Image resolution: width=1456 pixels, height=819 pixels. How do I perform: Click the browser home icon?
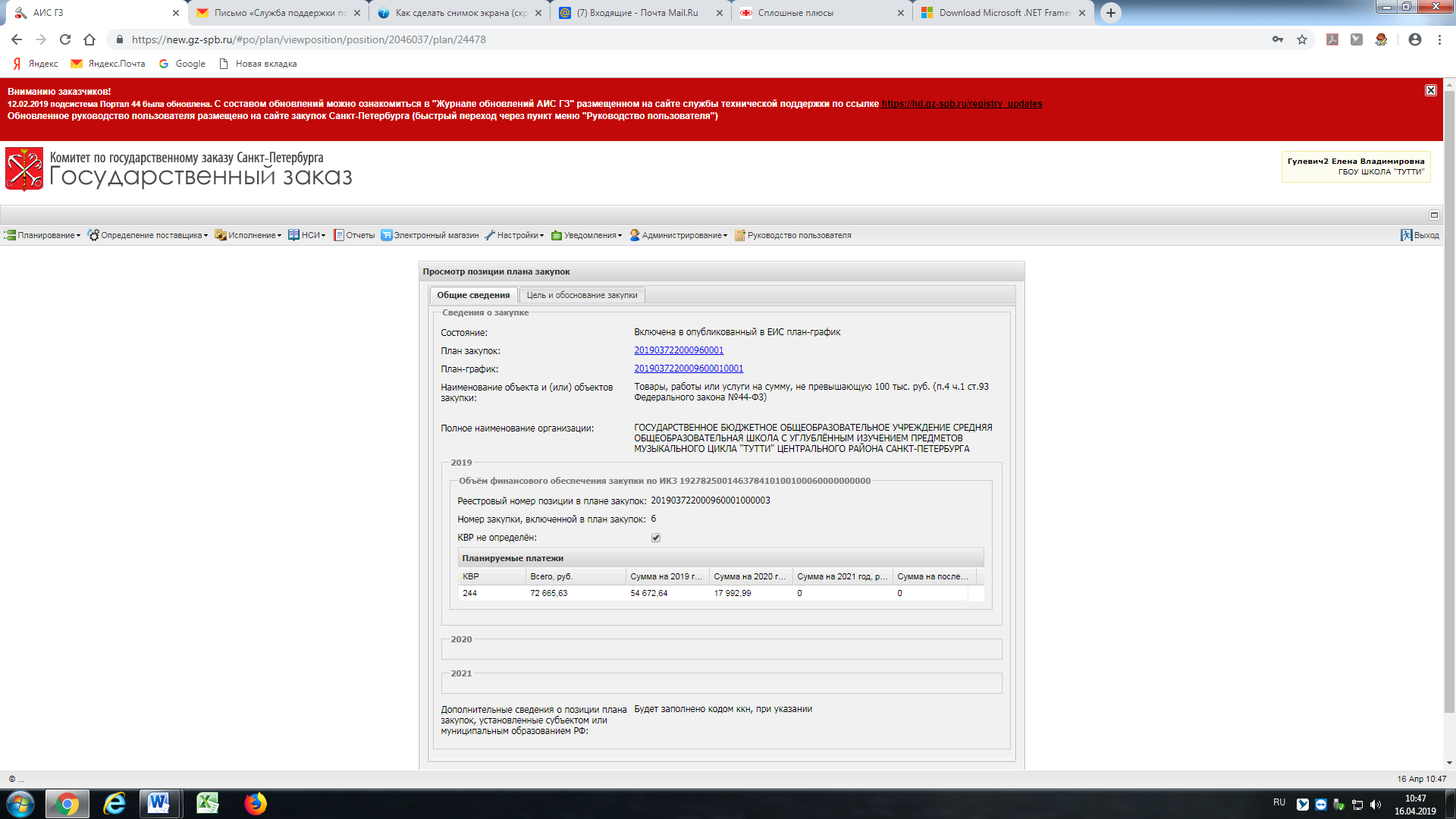pos(89,39)
